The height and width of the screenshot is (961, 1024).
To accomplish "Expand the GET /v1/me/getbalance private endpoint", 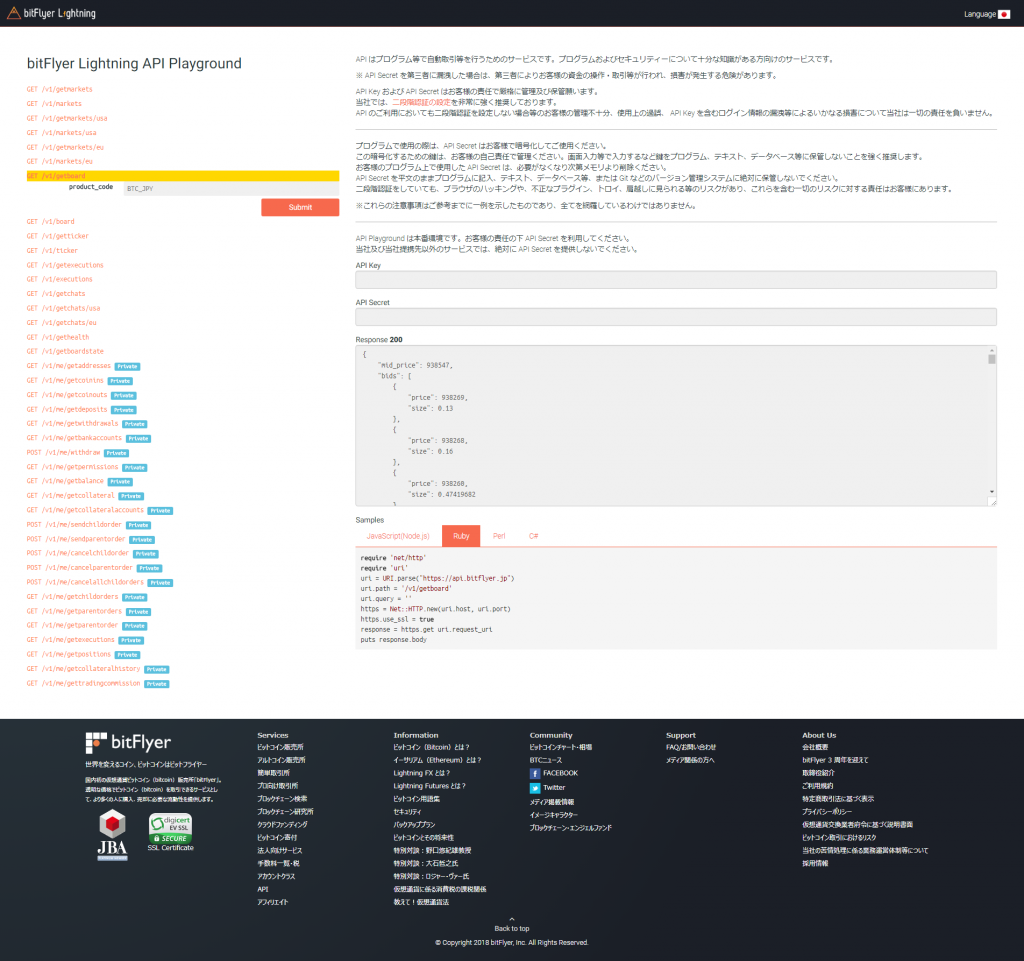I will [x=65, y=481].
